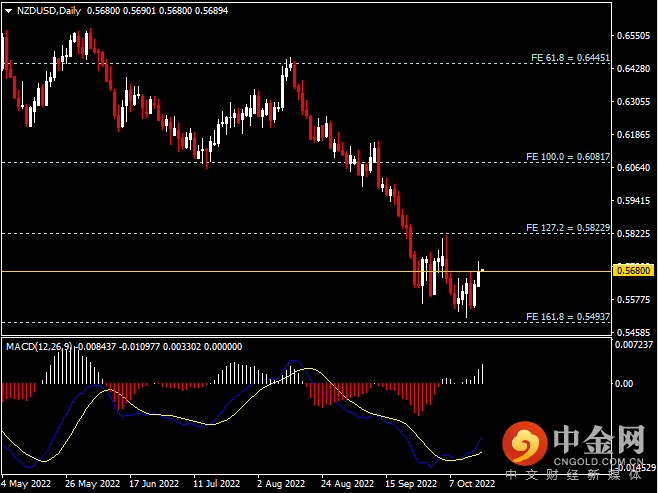Click the 2 Aug 2022 date label
The height and width of the screenshot is (493, 659).
281,484
